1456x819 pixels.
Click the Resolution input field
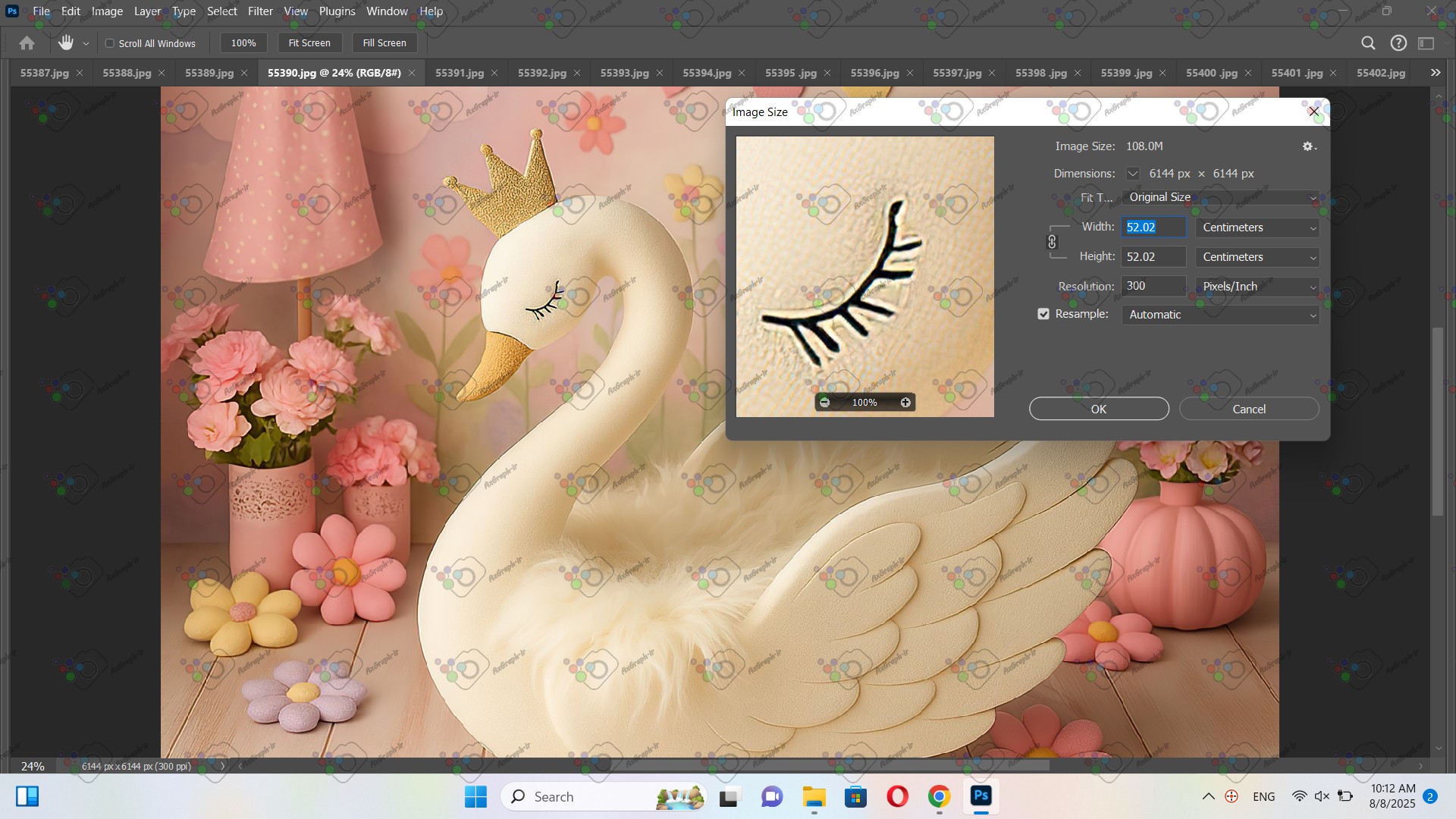pos(1153,286)
